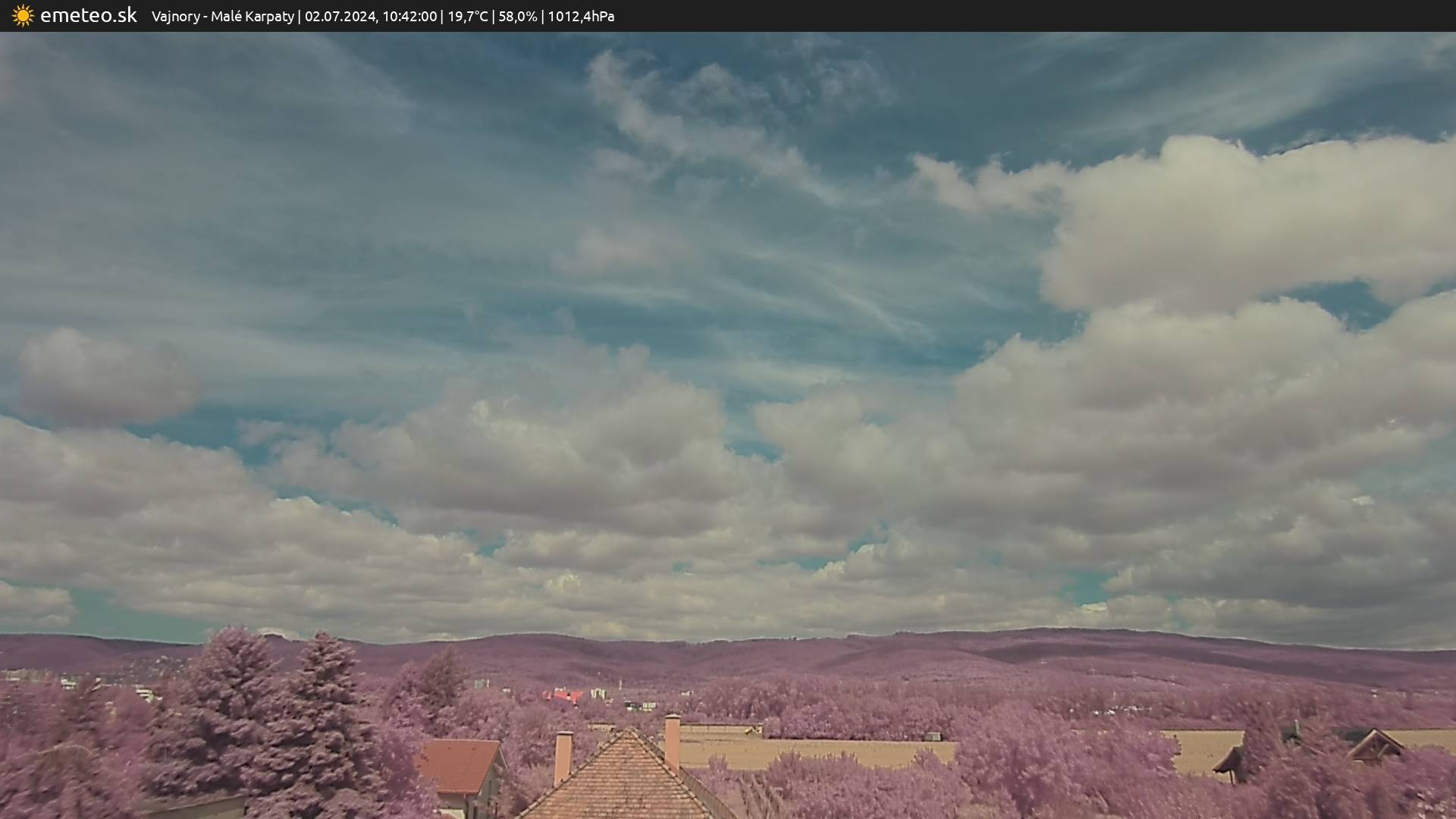Click the left chimney on the tiled roof

(563, 757)
